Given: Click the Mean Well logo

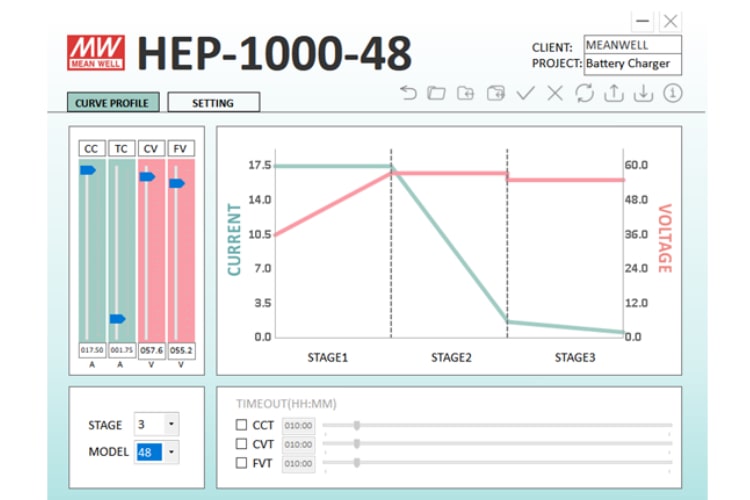Looking at the screenshot, I should pyautogui.click(x=96, y=53).
